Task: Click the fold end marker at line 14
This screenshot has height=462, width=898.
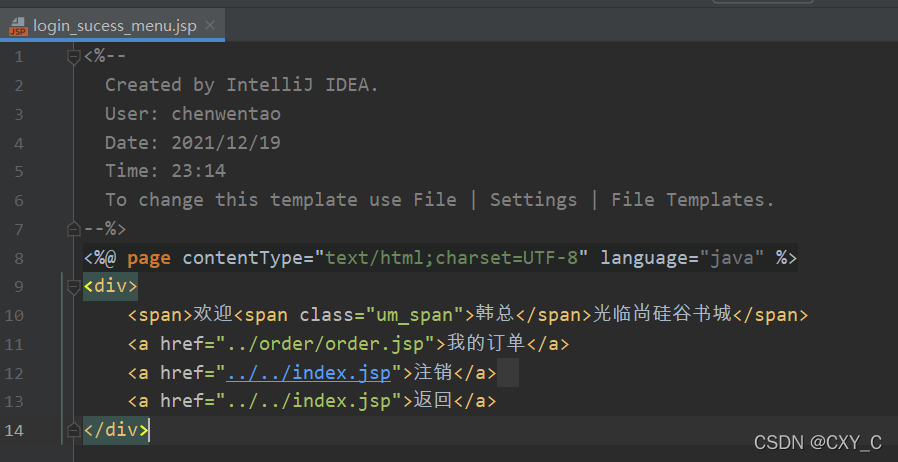Action: (73, 431)
